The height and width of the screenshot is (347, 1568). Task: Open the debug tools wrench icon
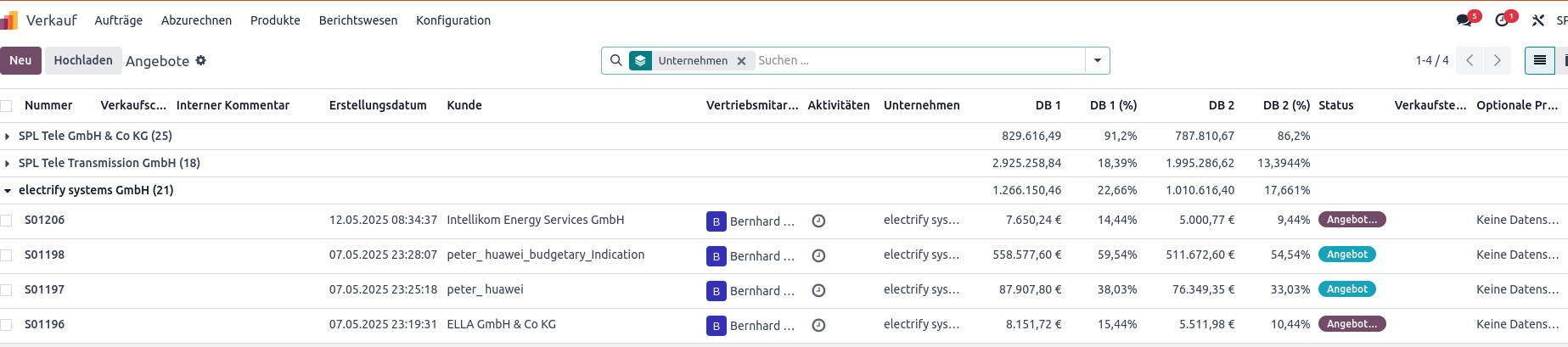[x=1538, y=20]
